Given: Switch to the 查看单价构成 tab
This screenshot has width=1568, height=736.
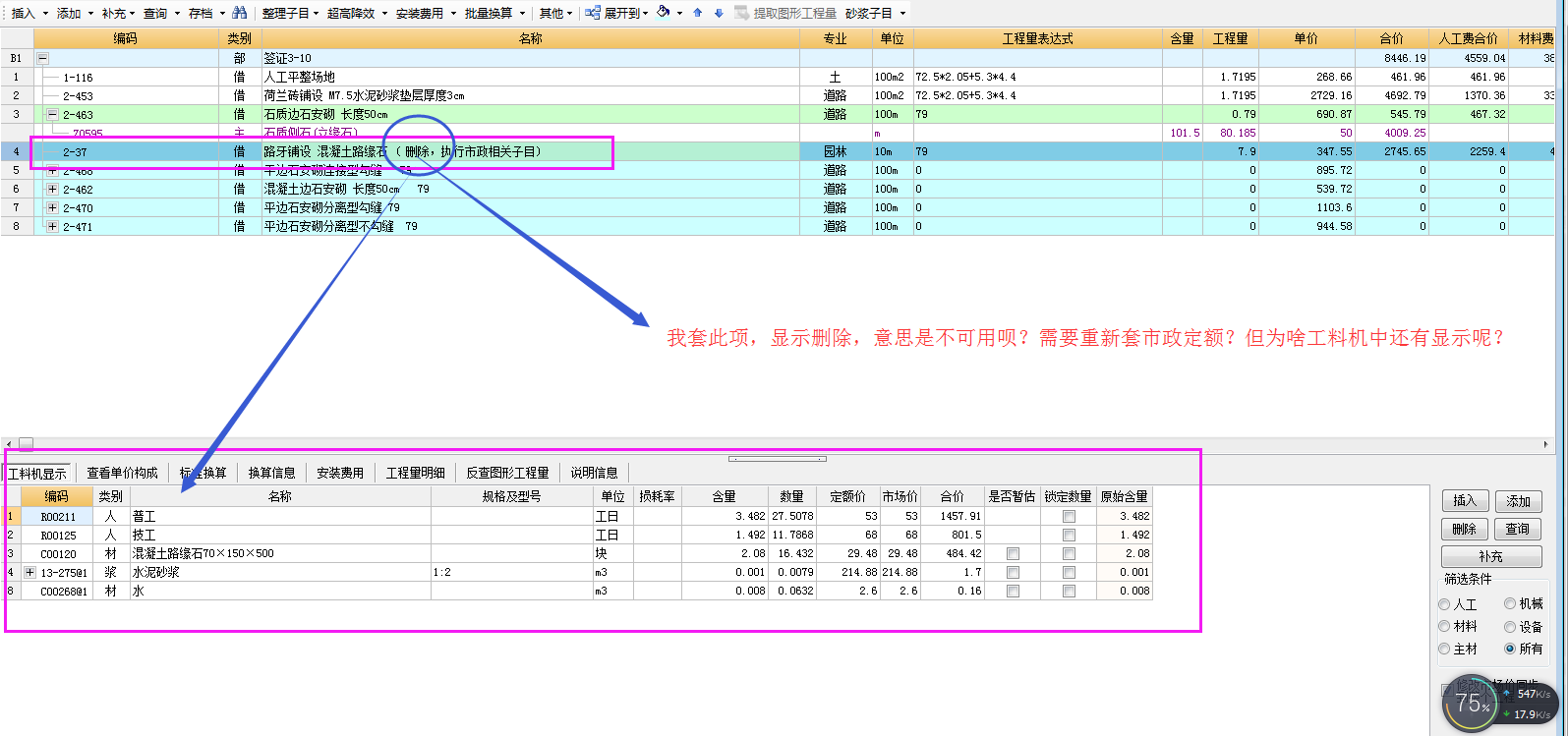Looking at the screenshot, I should click(x=122, y=473).
